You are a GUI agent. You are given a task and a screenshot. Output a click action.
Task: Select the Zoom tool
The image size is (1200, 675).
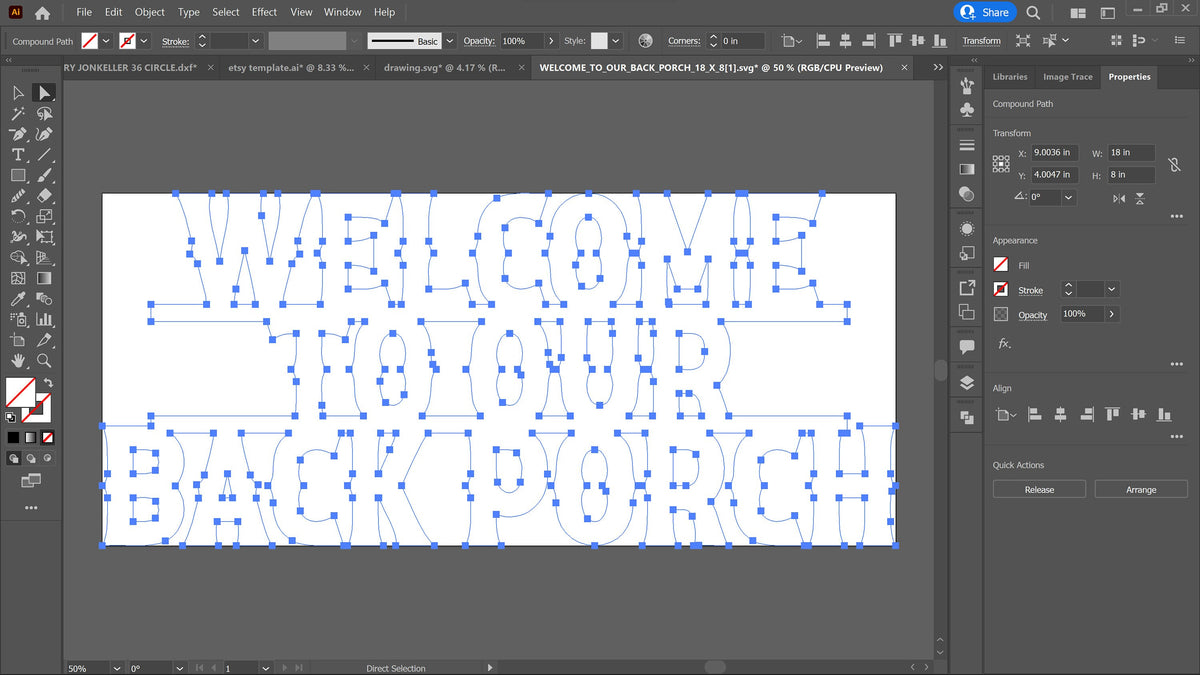tap(44, 361)
